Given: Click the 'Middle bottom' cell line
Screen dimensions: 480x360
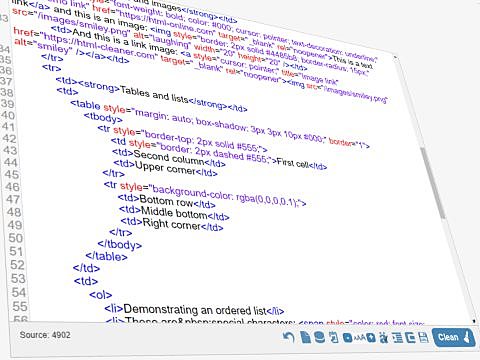Looking at the screenshot, I should click(174, 212).
